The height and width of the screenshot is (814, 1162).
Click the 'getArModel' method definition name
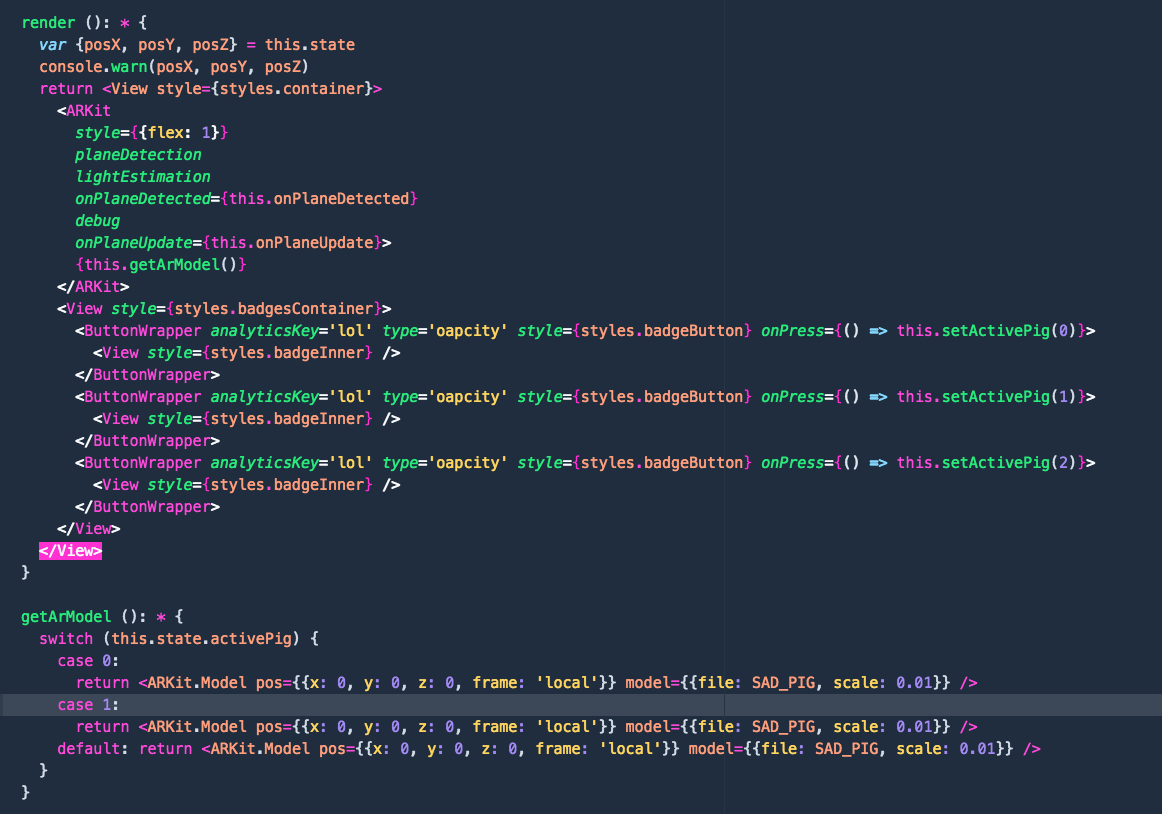(x=66, y=617)
